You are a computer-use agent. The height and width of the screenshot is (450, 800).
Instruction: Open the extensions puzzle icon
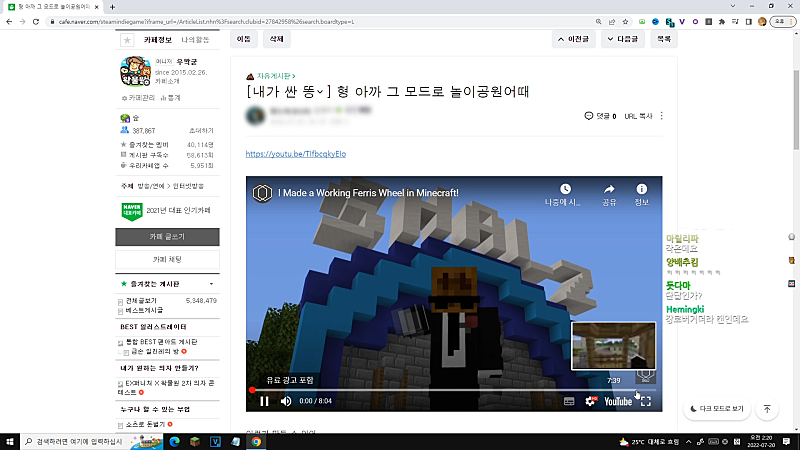[x=721, y=22]
